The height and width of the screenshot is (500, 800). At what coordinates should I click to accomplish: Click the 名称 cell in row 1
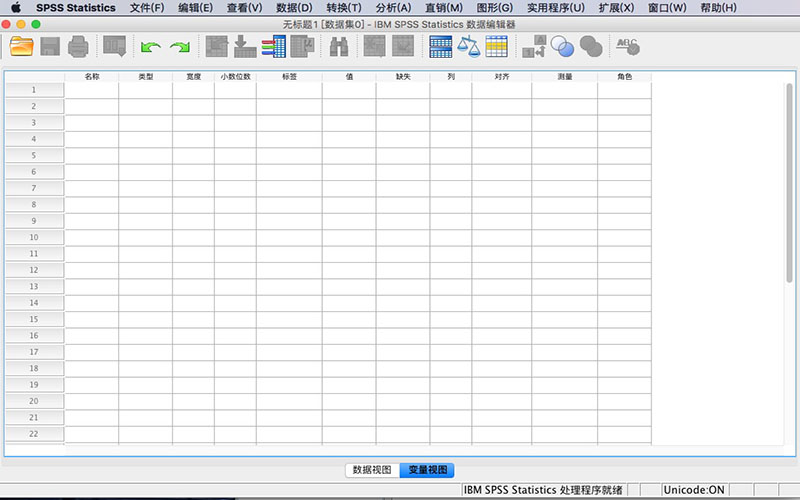[92, 90]
